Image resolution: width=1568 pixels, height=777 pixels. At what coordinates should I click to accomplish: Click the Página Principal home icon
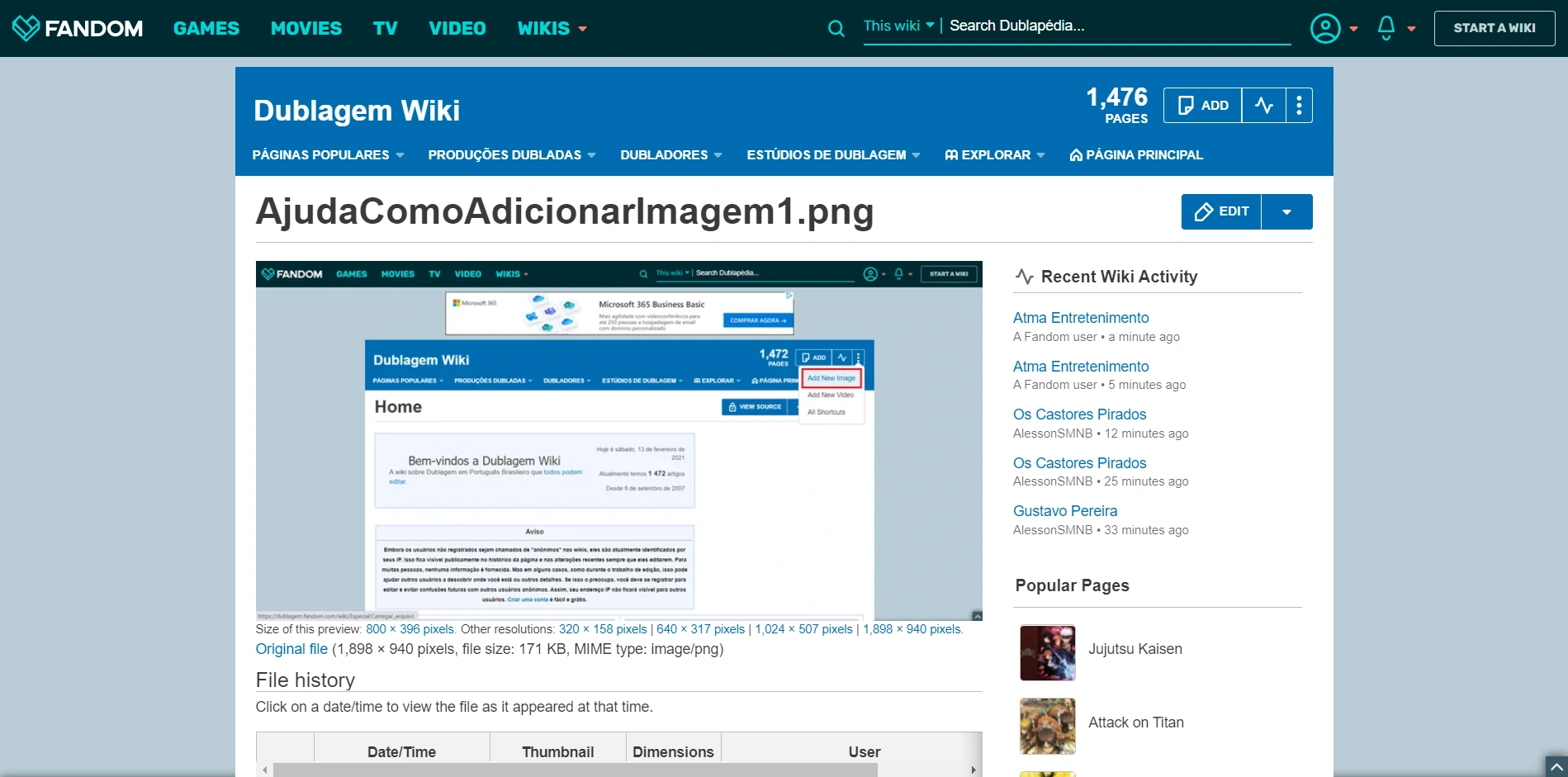pos(1076,155)
